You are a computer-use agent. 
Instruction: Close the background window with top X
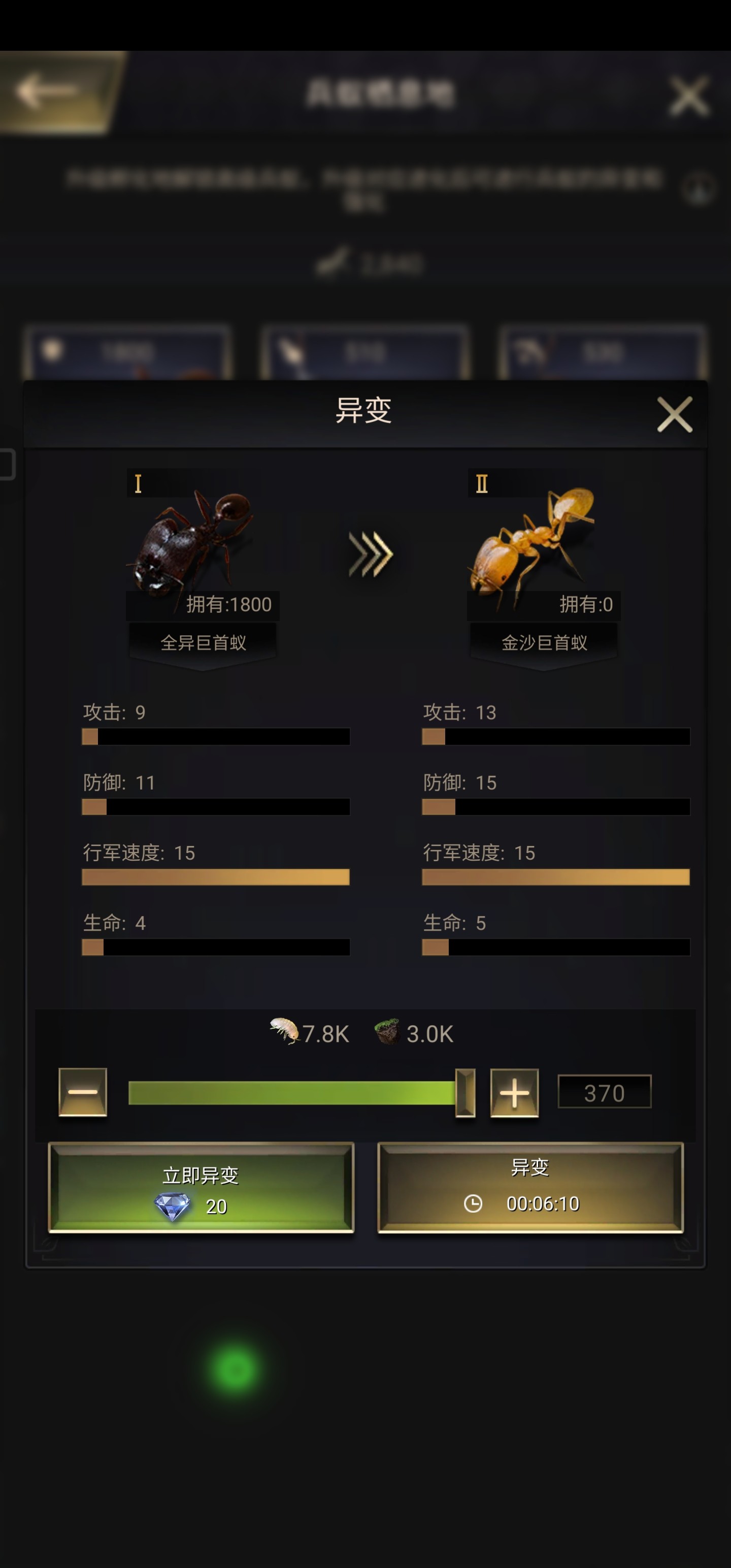point(688,95)
